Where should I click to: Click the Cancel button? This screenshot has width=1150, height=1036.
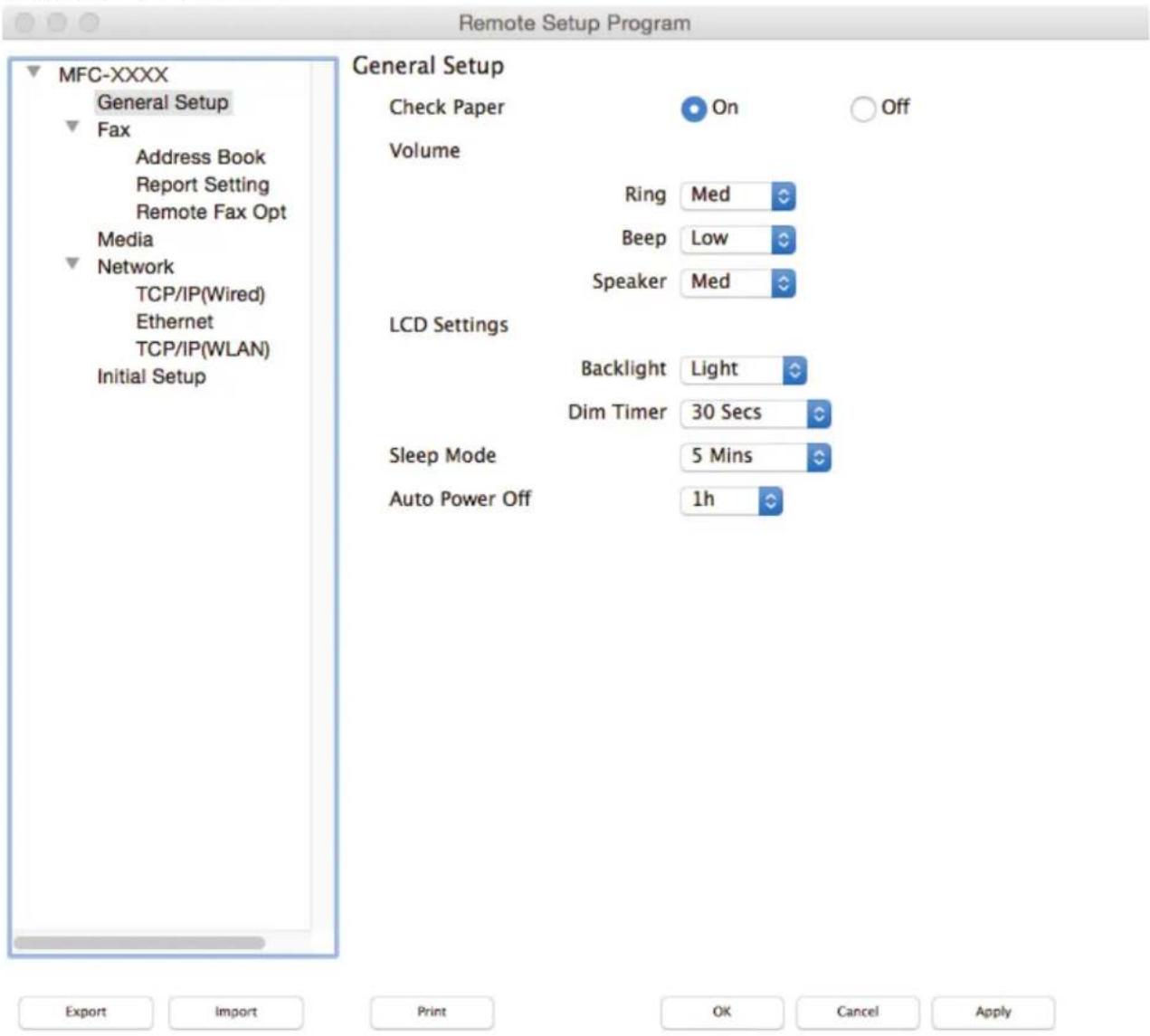click(x=858, y=1012)
